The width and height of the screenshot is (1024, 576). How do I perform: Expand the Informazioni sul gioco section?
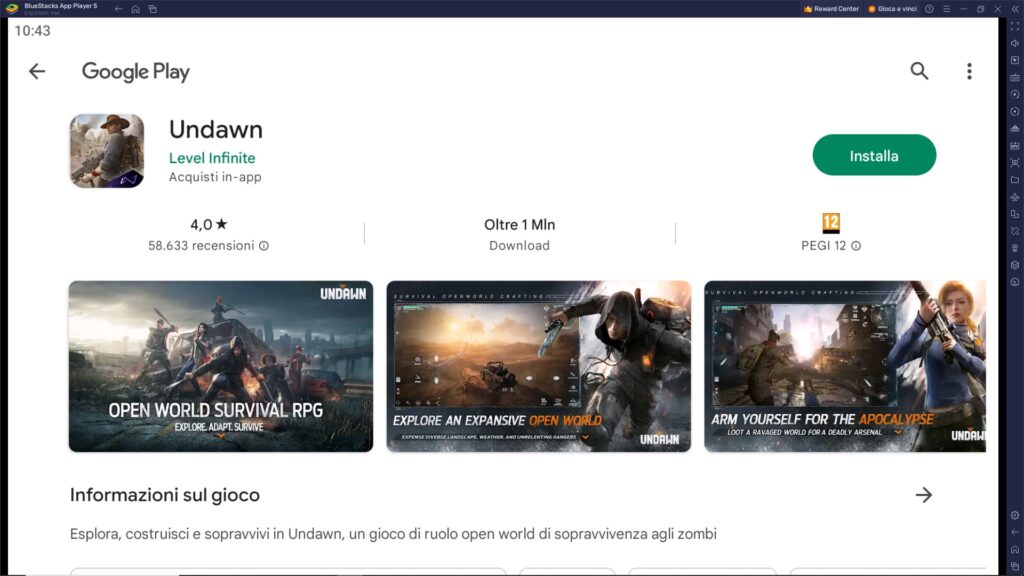pyautogui.click(x=923, y=495)
